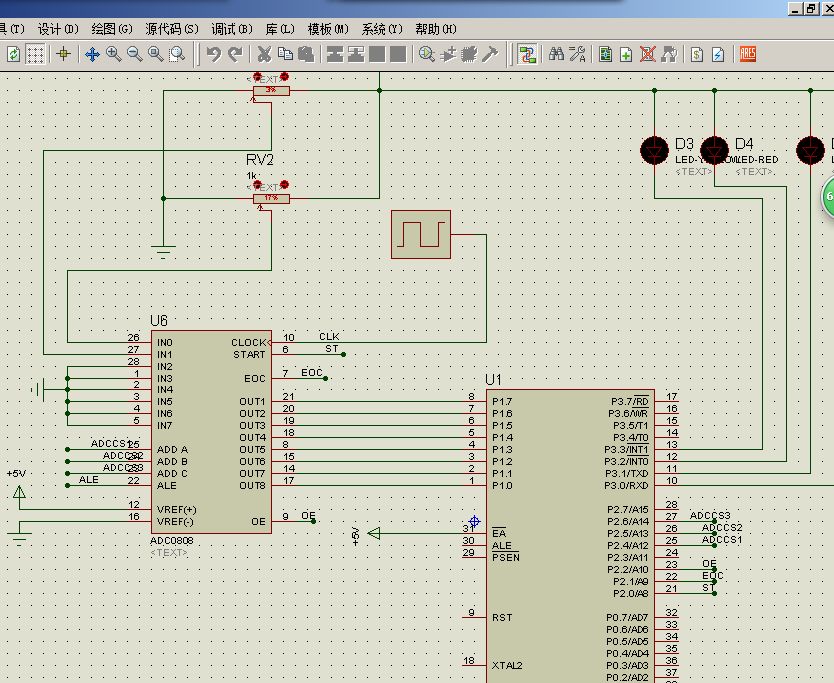Open the design explorer icon
The height and width of the screenshot is (683, 834).
point(605,54)
